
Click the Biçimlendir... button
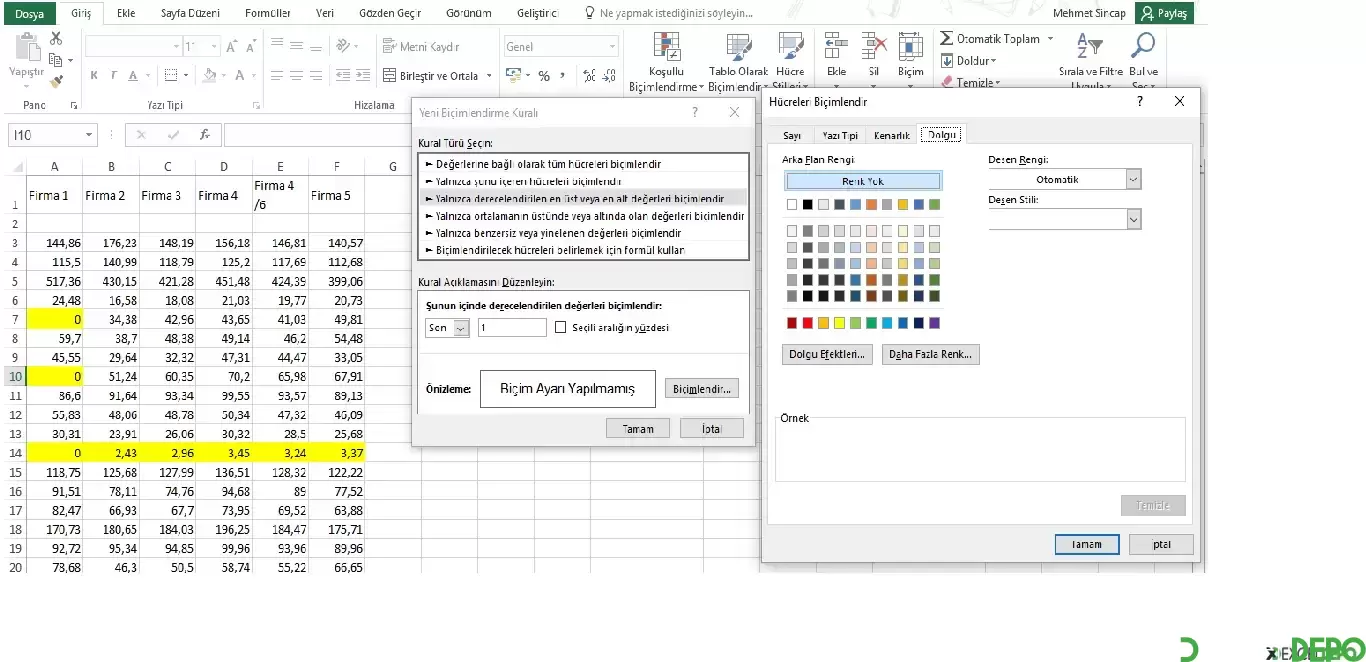(702, 388)
